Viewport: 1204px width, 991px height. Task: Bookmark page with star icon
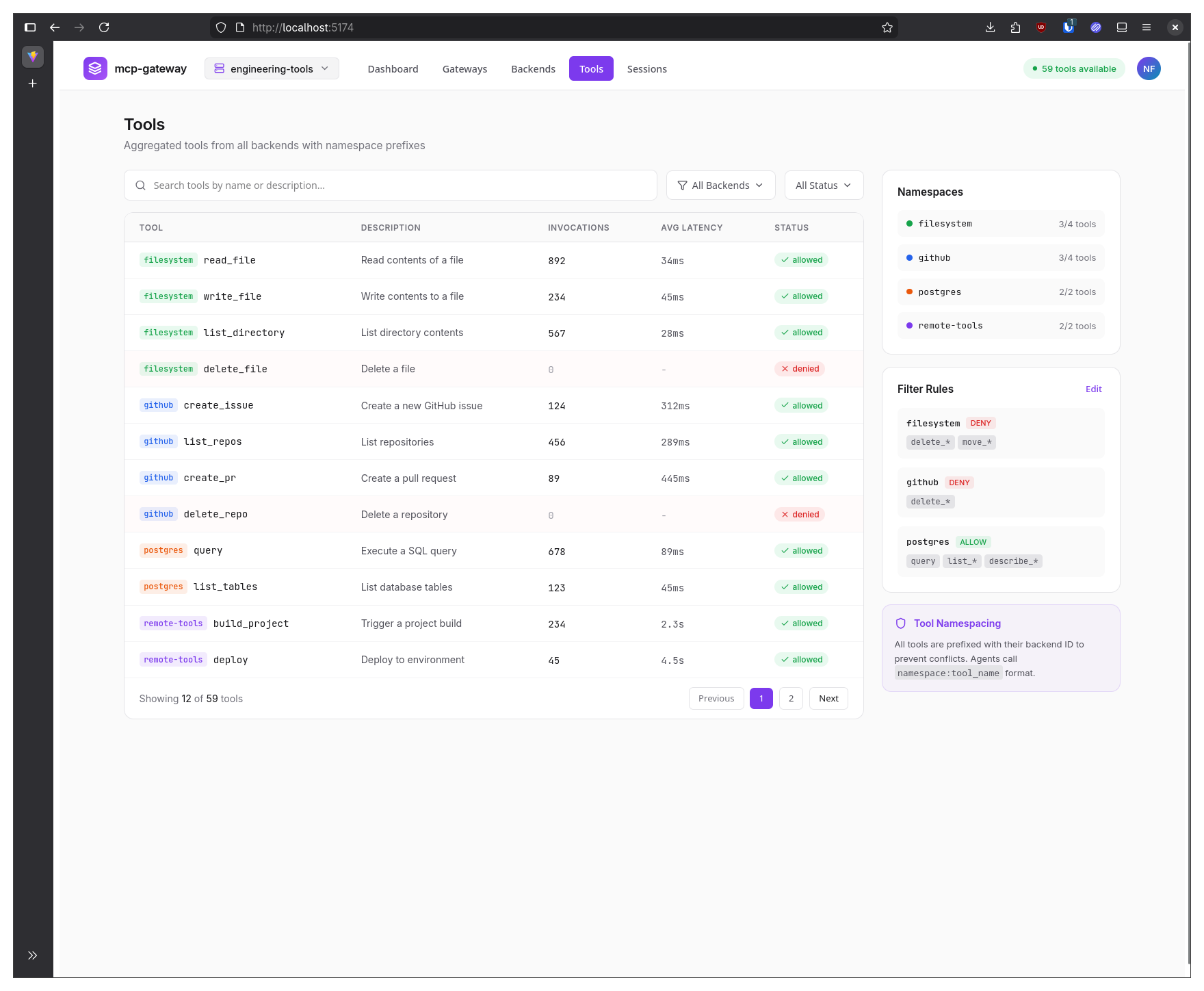887,27
